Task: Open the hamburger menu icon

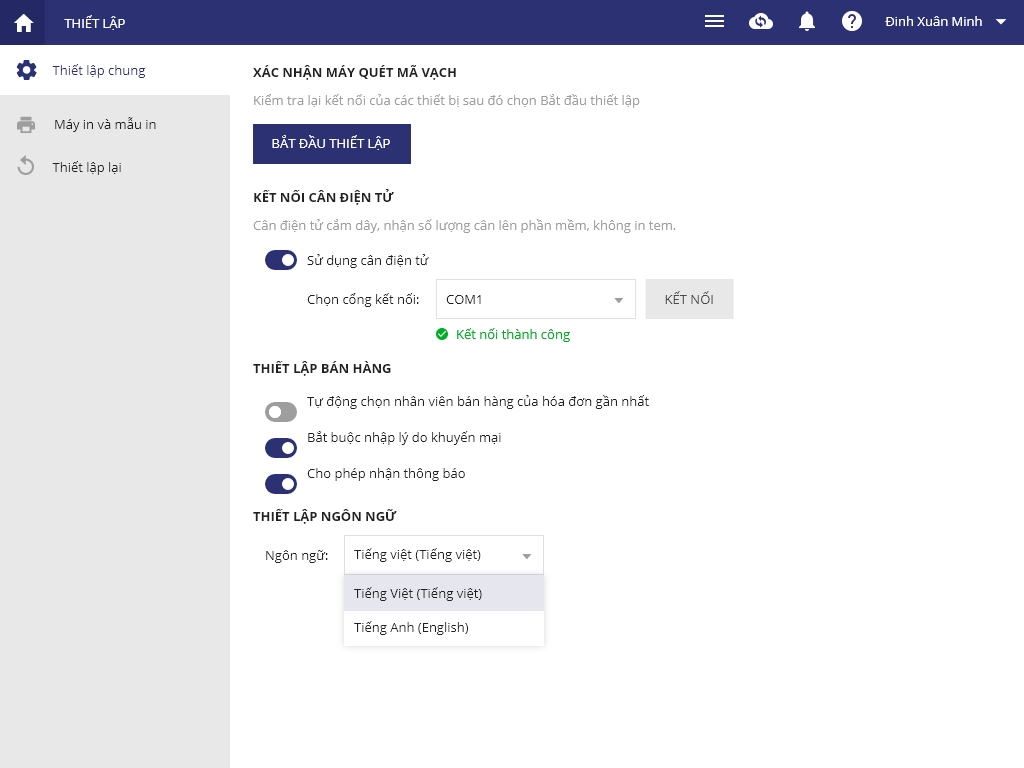Action: (x=714, y=22)
